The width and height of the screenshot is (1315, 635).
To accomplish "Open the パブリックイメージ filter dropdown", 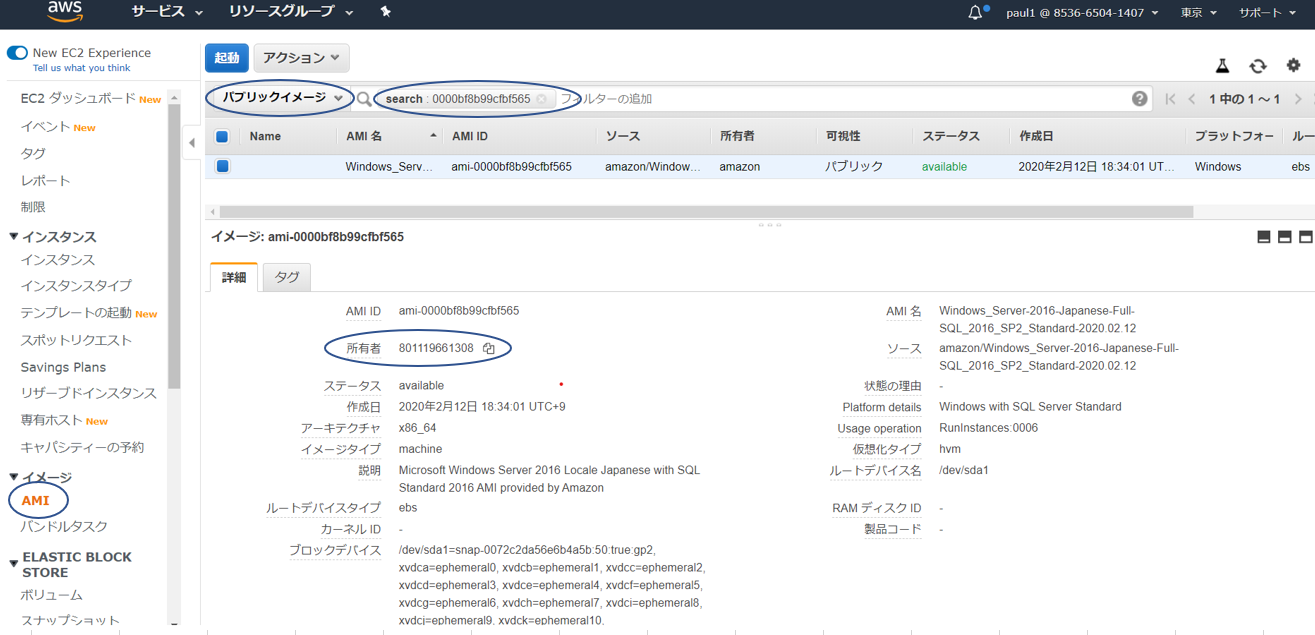I will (x=283, y=98).
